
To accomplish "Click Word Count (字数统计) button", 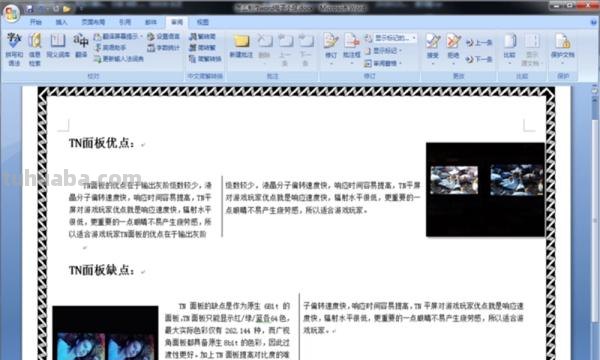I will pyautogui.click(x=164, y=48).
